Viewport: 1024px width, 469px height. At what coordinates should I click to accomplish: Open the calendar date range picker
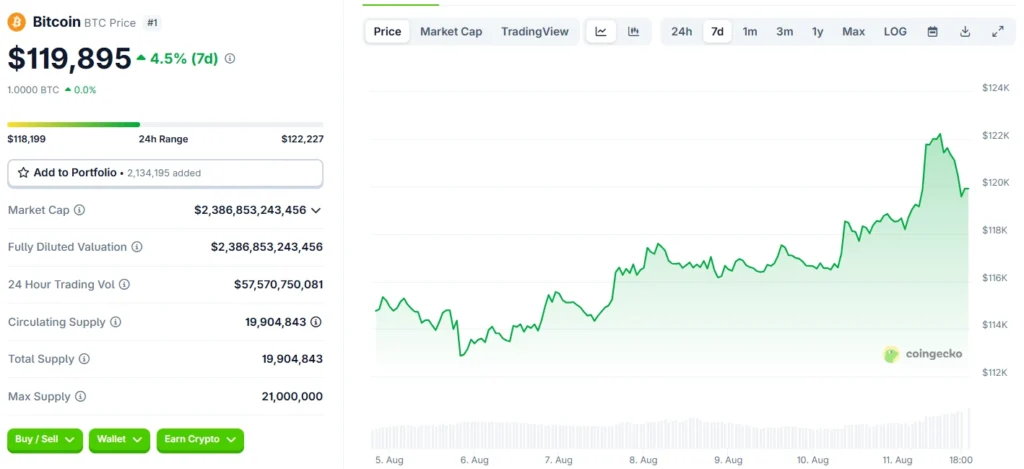click(933, 31)
